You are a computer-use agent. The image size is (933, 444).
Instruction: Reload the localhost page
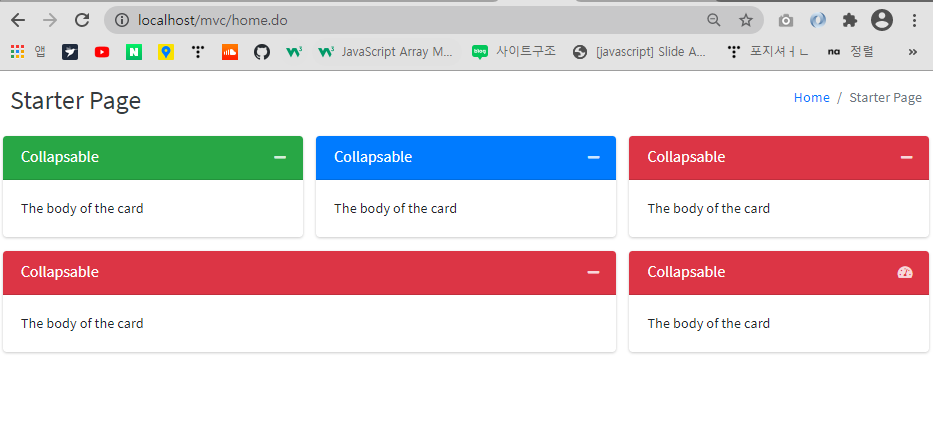[82, 20]
